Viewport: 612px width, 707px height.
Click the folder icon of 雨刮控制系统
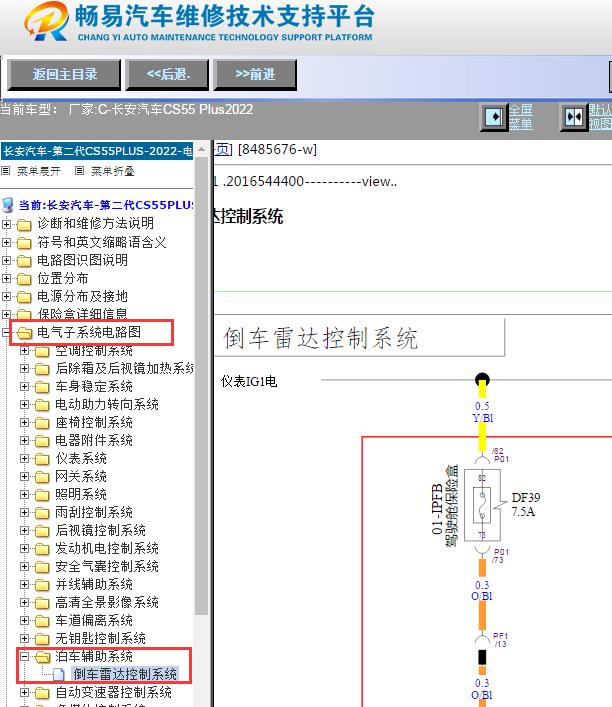pyautogui.click(x=42, y=513)
